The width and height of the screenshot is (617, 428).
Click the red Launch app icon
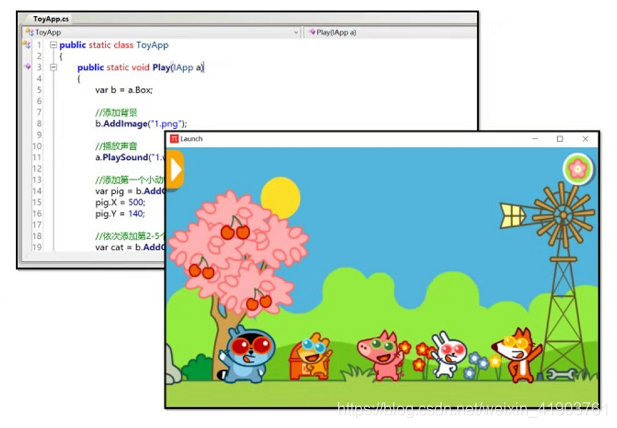(x=174, y=139)
